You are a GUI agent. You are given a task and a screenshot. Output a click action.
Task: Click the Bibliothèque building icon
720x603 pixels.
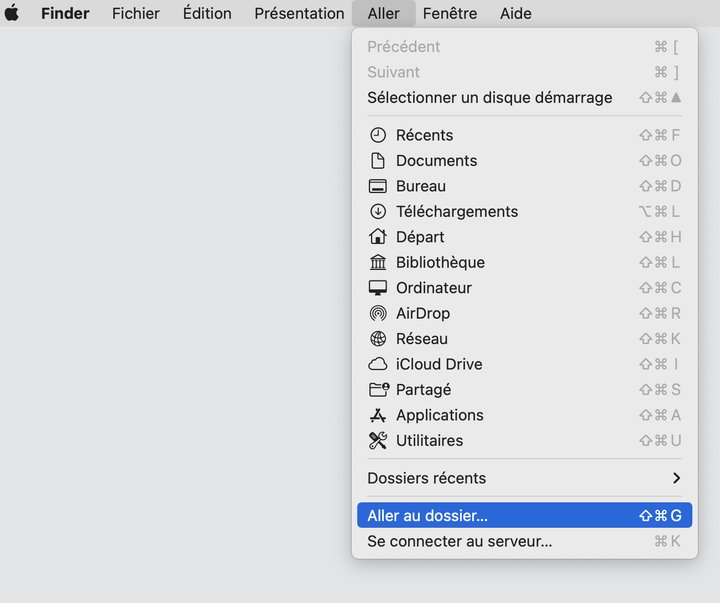(x=377, y=262)
